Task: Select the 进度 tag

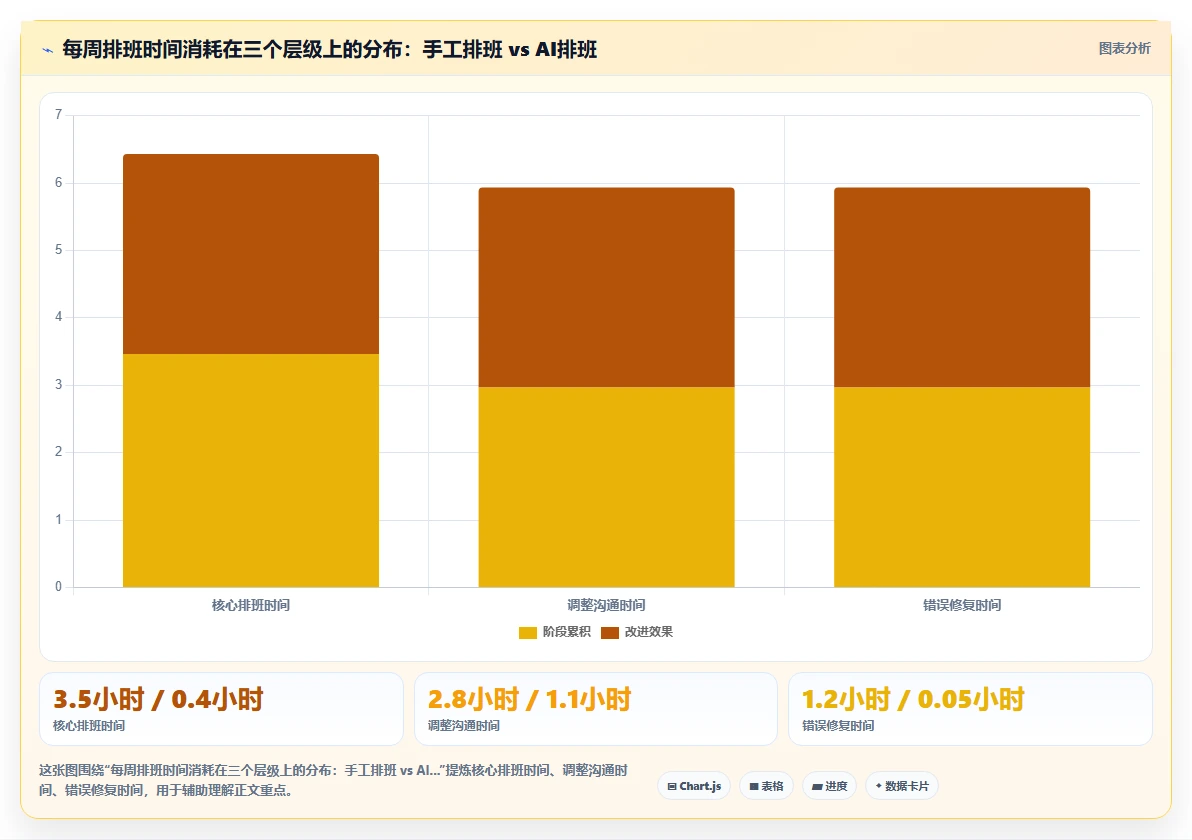Action: 829,786
